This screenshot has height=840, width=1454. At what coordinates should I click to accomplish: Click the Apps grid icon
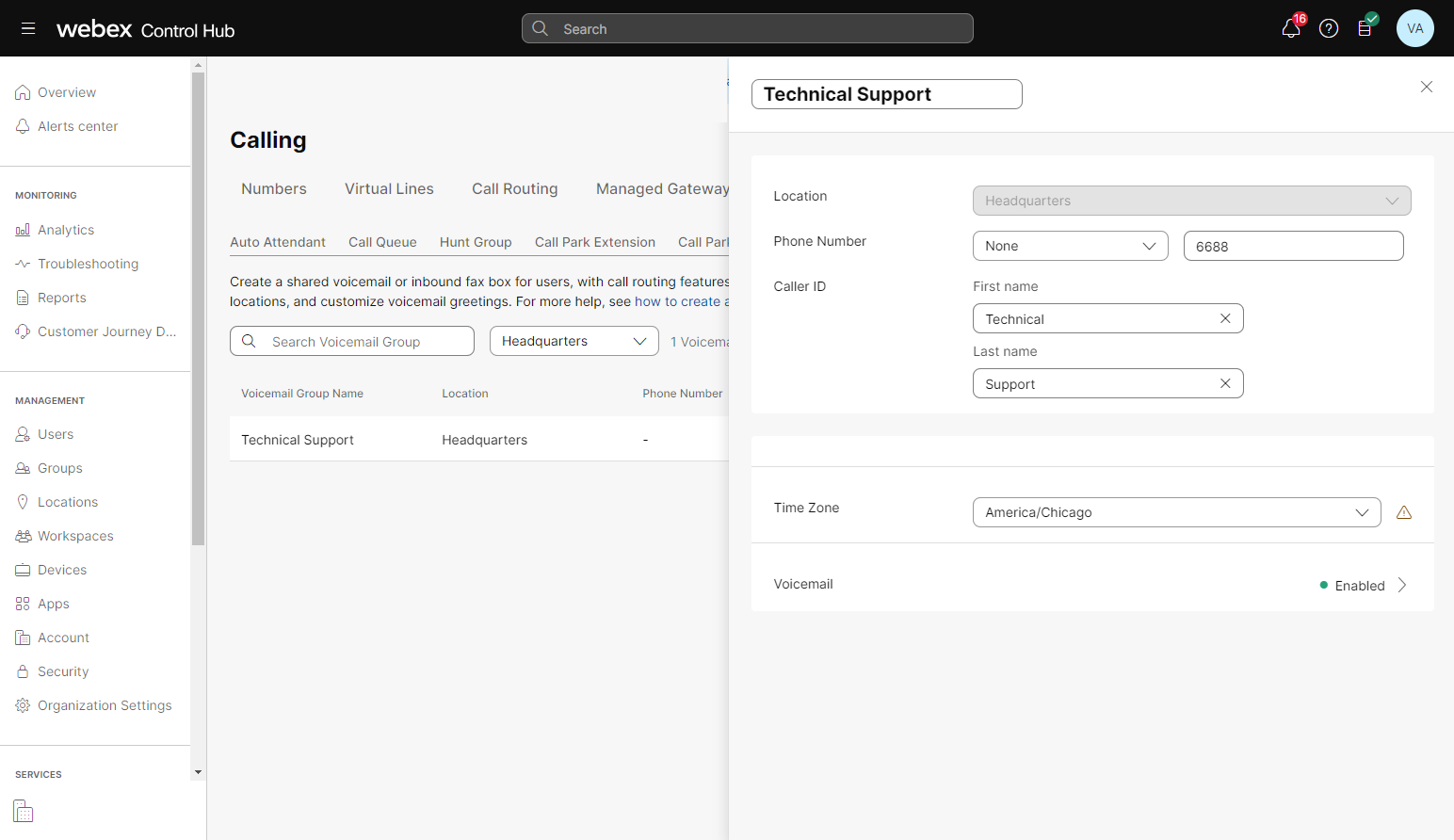tap(23, 604)
